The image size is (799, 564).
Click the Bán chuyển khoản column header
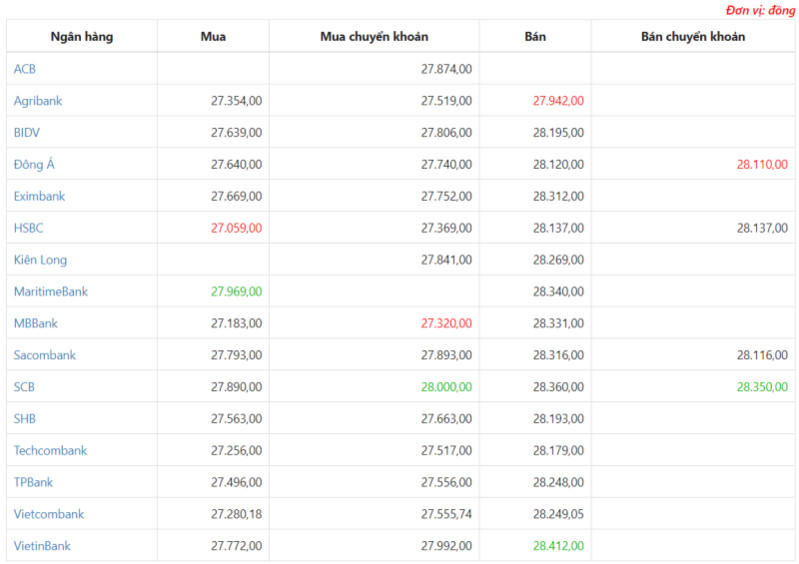(x=693, y=37)
